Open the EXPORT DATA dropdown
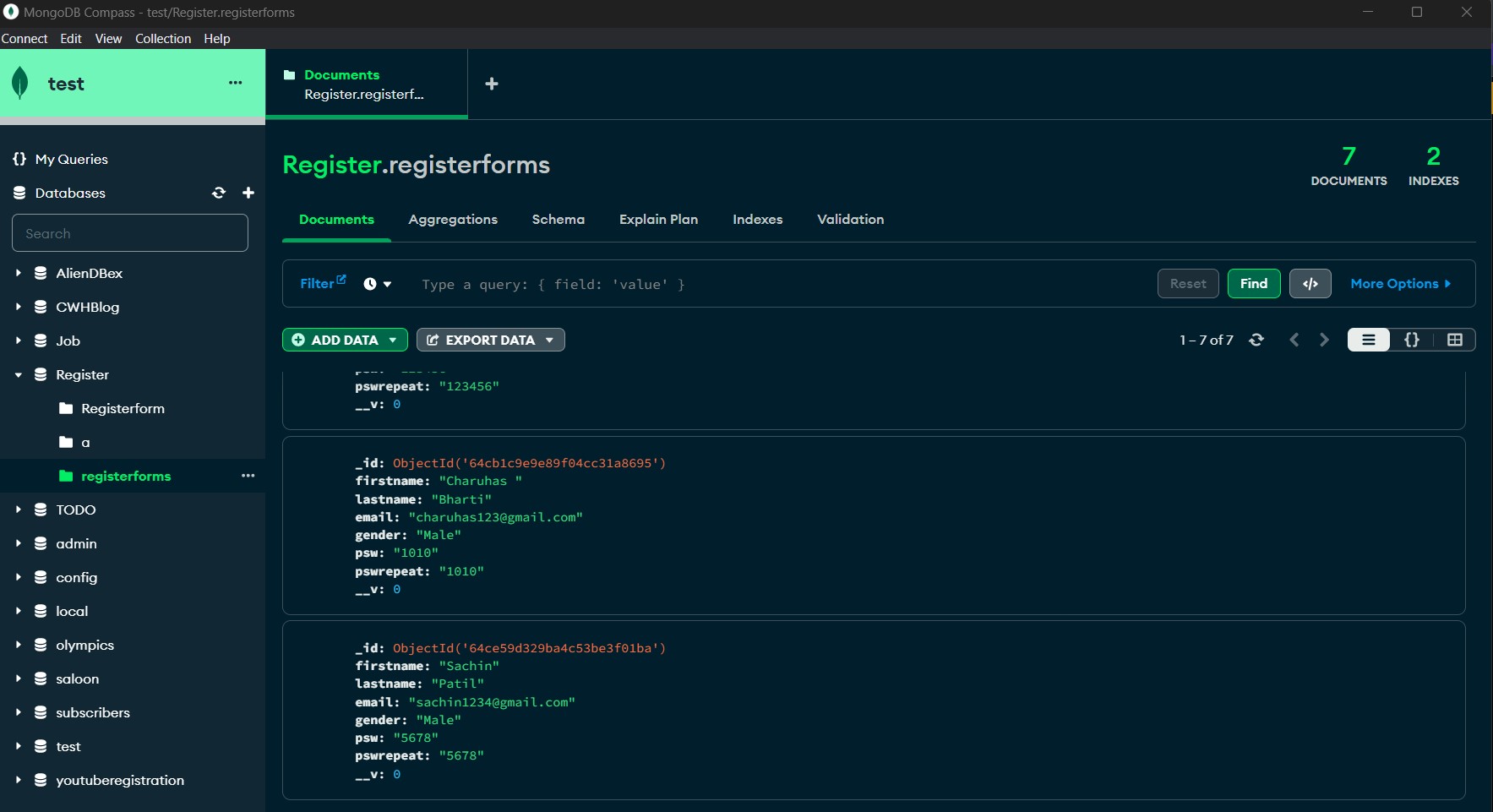Viewport: 1493px width, 812px height. 490,340
